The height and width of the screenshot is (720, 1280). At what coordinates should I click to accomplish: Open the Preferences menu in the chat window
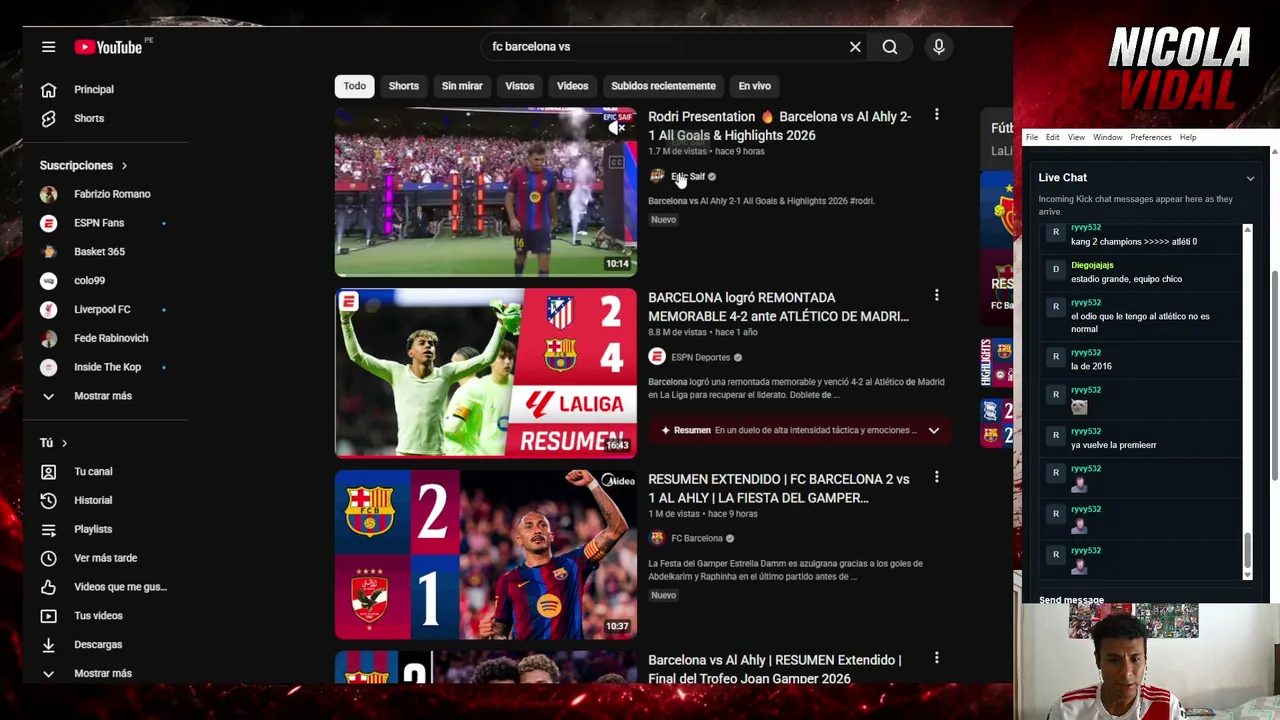(1151, 137)
